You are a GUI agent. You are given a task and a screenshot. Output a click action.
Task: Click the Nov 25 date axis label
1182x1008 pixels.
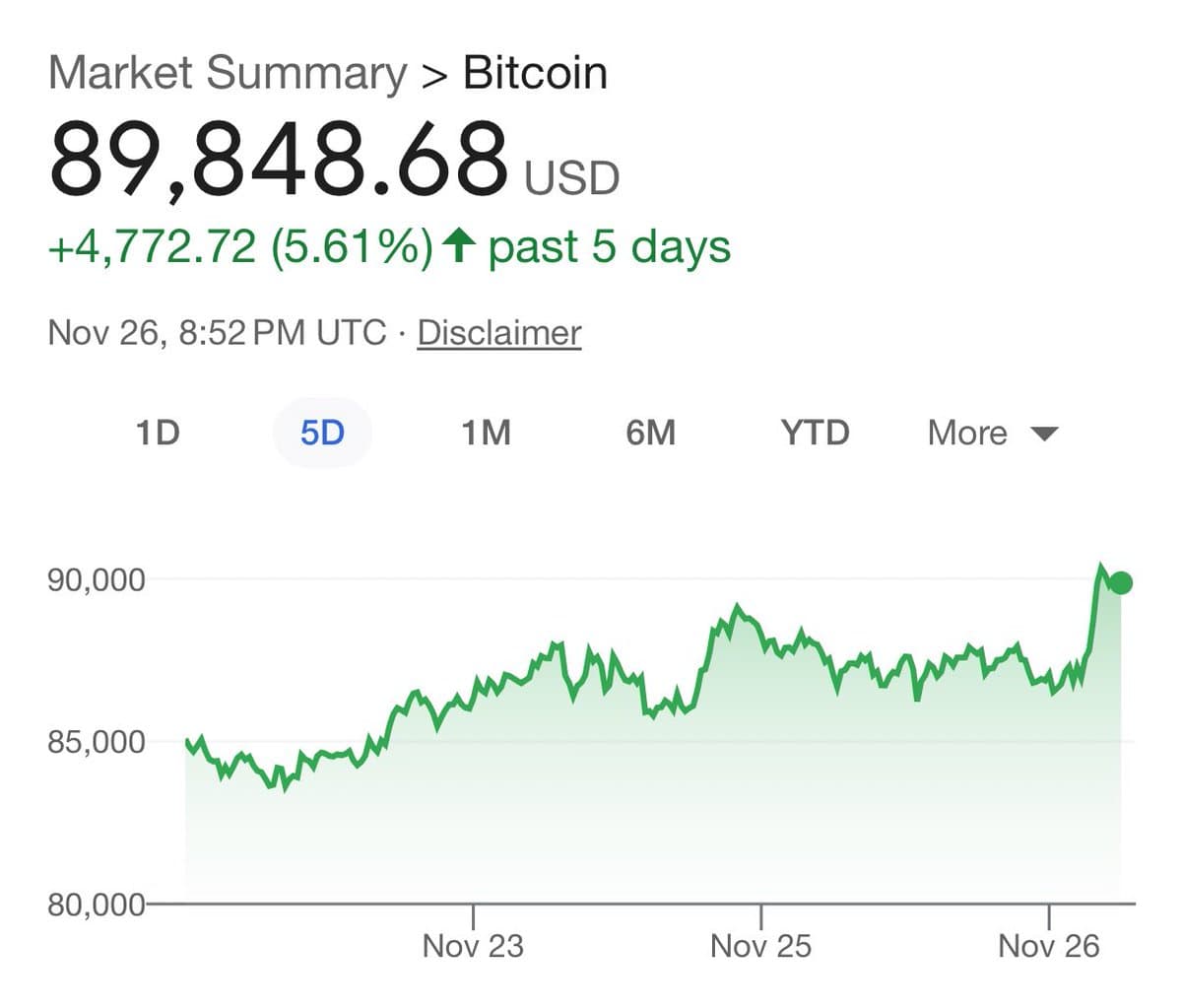coord(760,946)
